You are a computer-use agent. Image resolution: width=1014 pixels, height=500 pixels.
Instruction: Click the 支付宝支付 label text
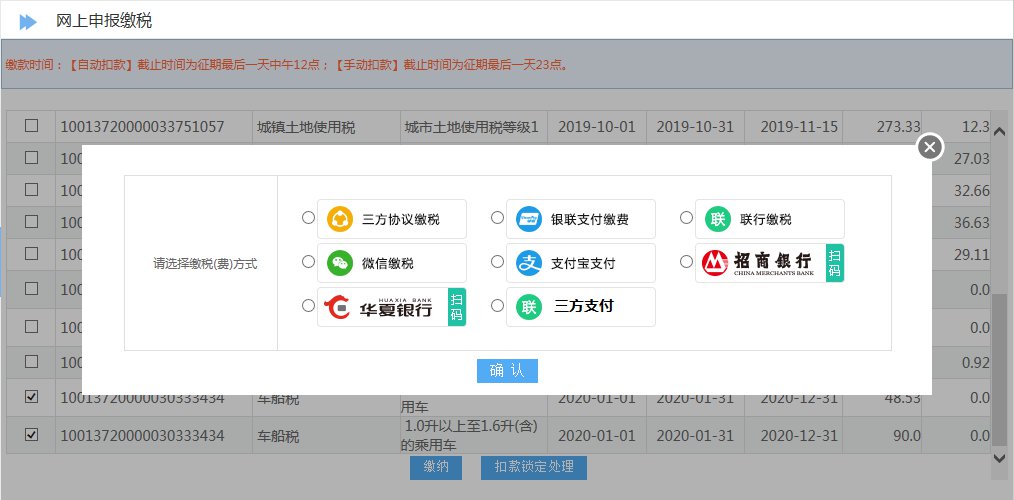583,264
